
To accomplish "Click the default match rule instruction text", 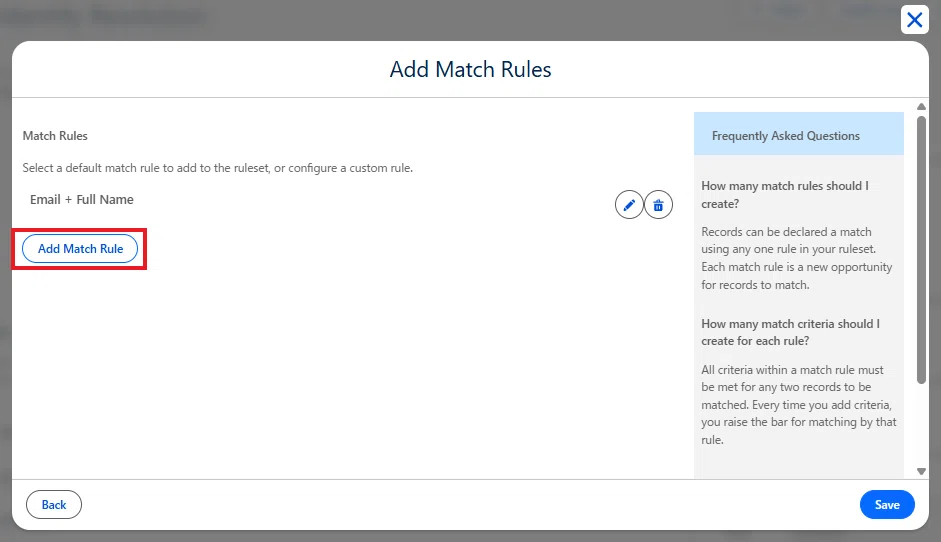I will click(x=218, y=168).
